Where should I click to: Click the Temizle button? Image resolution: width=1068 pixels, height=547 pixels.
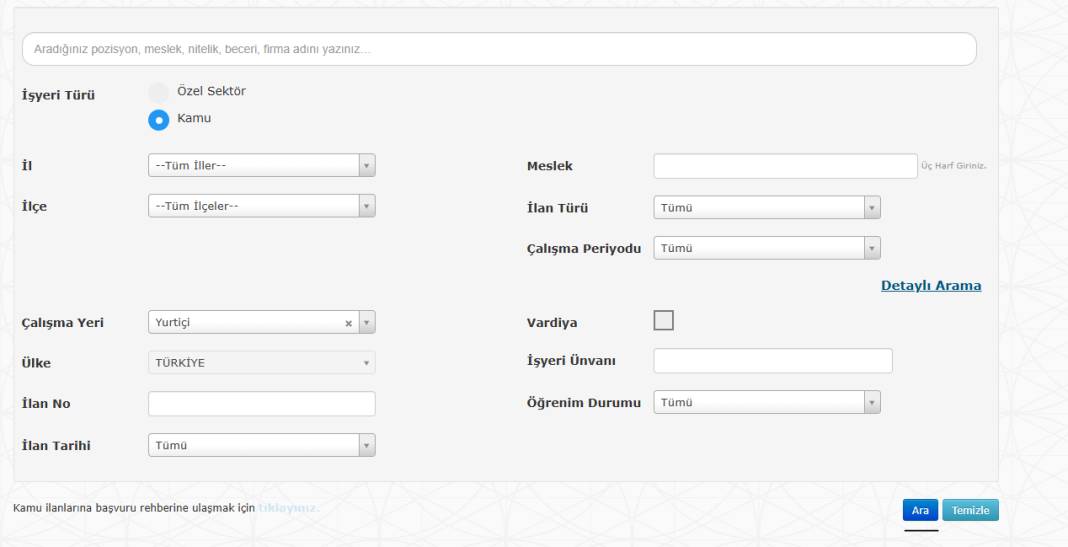[969, 510]
